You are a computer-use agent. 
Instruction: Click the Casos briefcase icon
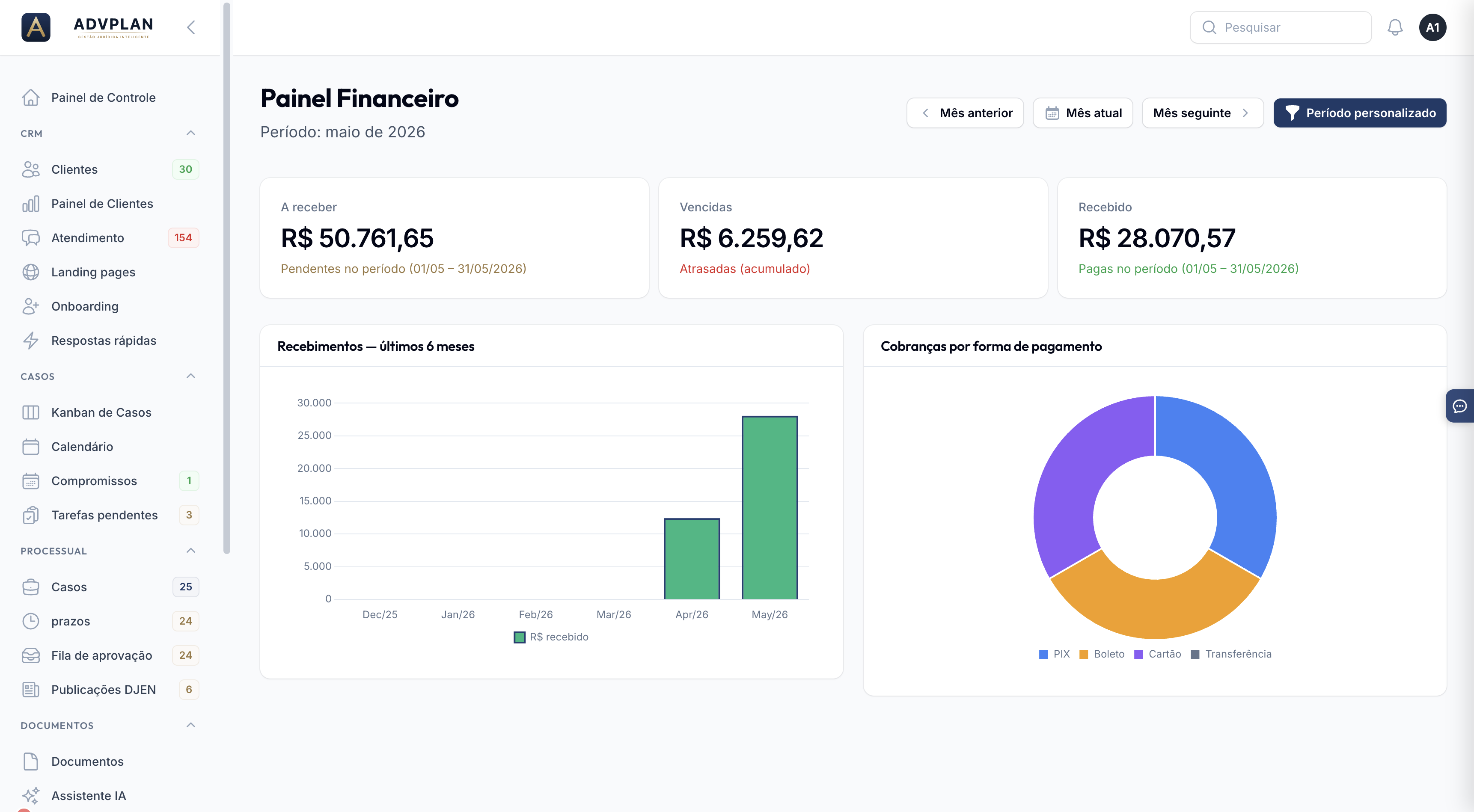pyautogui.click(x=31, y=587)
